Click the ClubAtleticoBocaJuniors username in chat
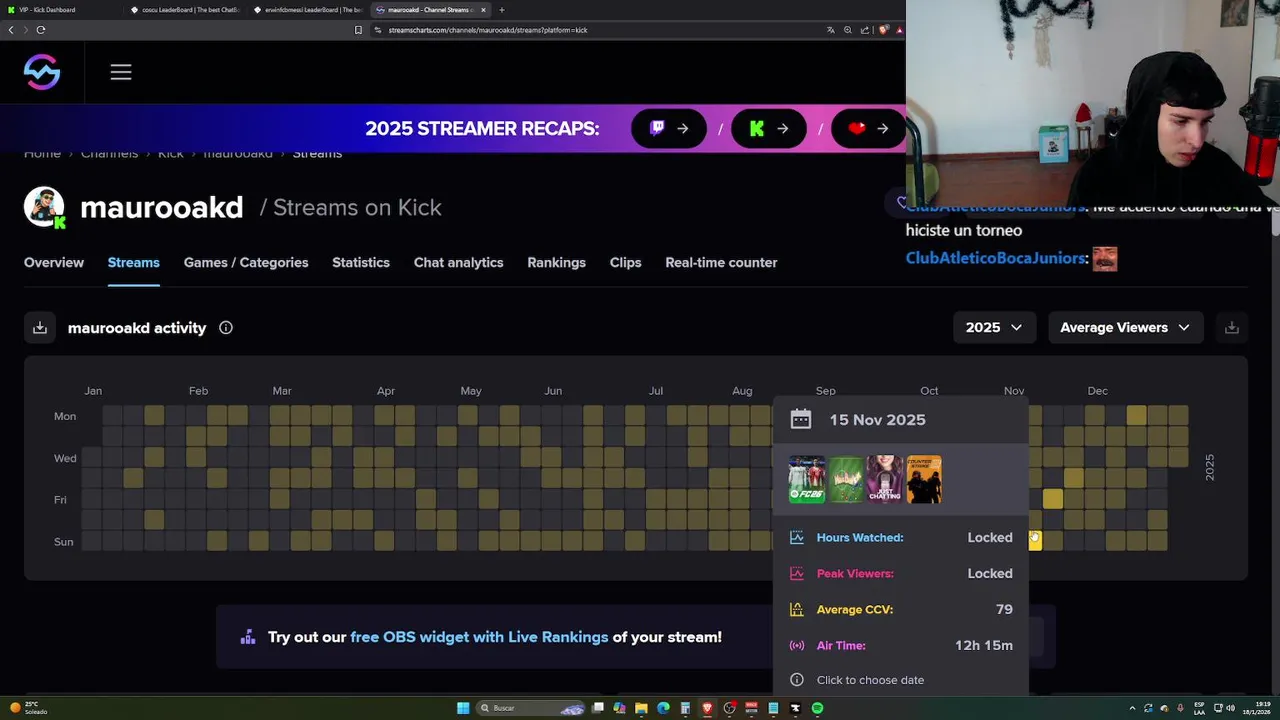Viewport: 1280px width, 720px height. pyautogui.click(x=995, y=258)
